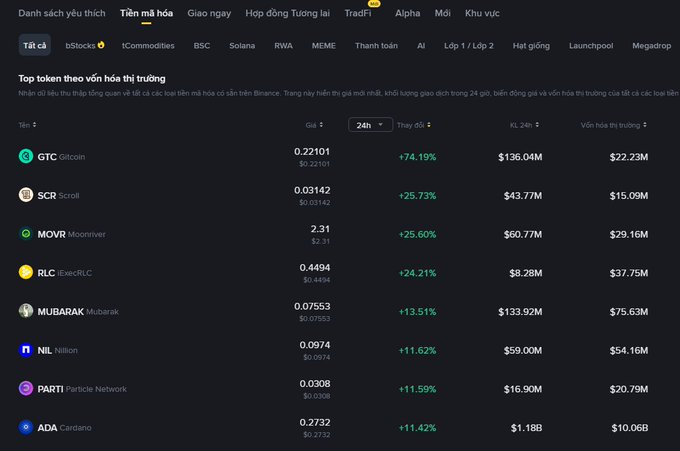Filter tokens by AI category
Image resolution: width=680 pixels, height=451 pixels.
coord(421,46)
